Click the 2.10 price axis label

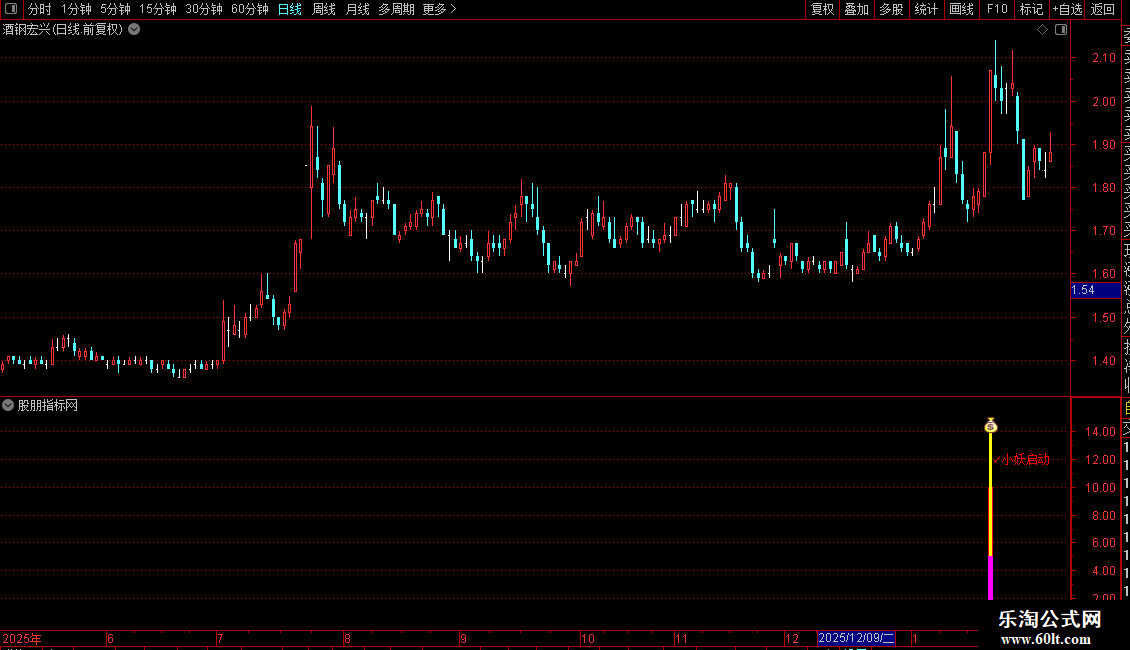(x=1103, y=58)
